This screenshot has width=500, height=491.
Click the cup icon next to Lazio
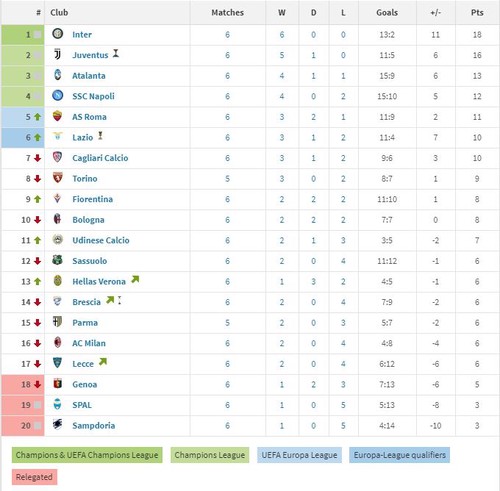[x=100, y=136]
